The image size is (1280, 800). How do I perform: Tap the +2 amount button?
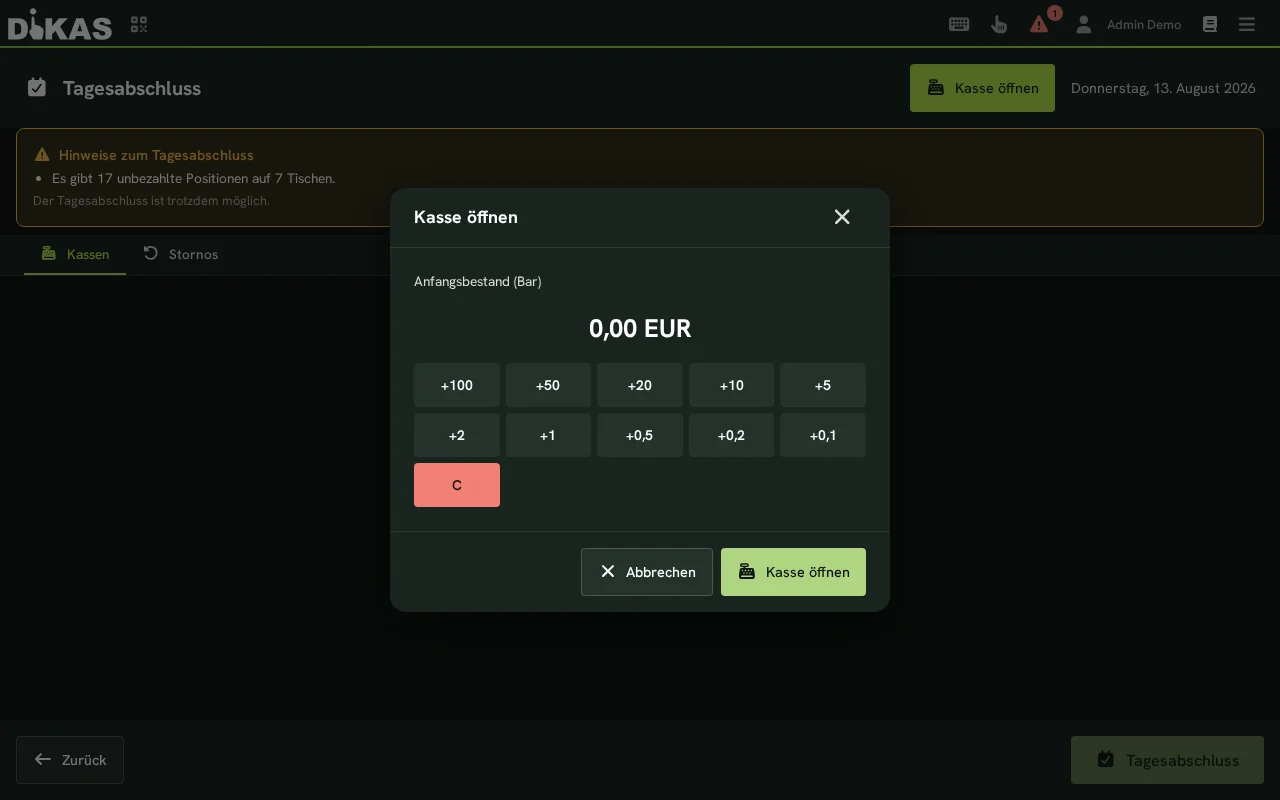pyautogui.click(x=457, y=435)
